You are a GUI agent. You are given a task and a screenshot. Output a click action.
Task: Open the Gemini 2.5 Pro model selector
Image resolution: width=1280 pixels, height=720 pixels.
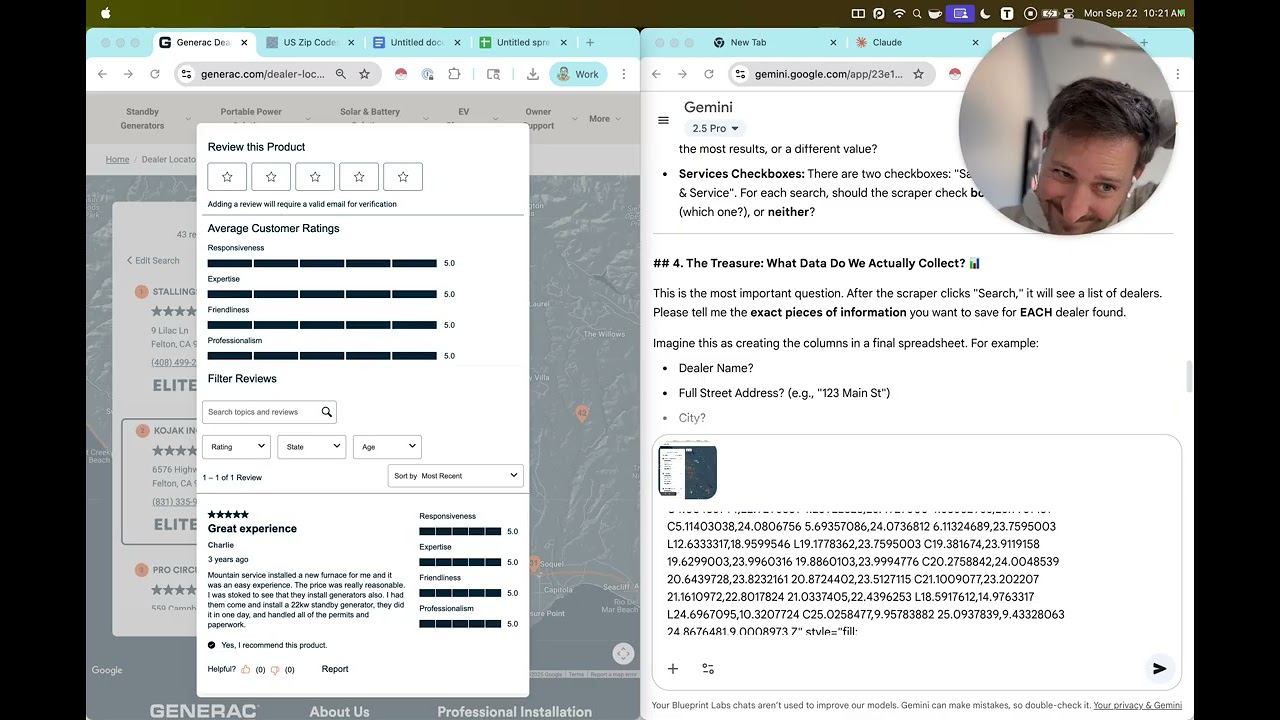[715, 128]
